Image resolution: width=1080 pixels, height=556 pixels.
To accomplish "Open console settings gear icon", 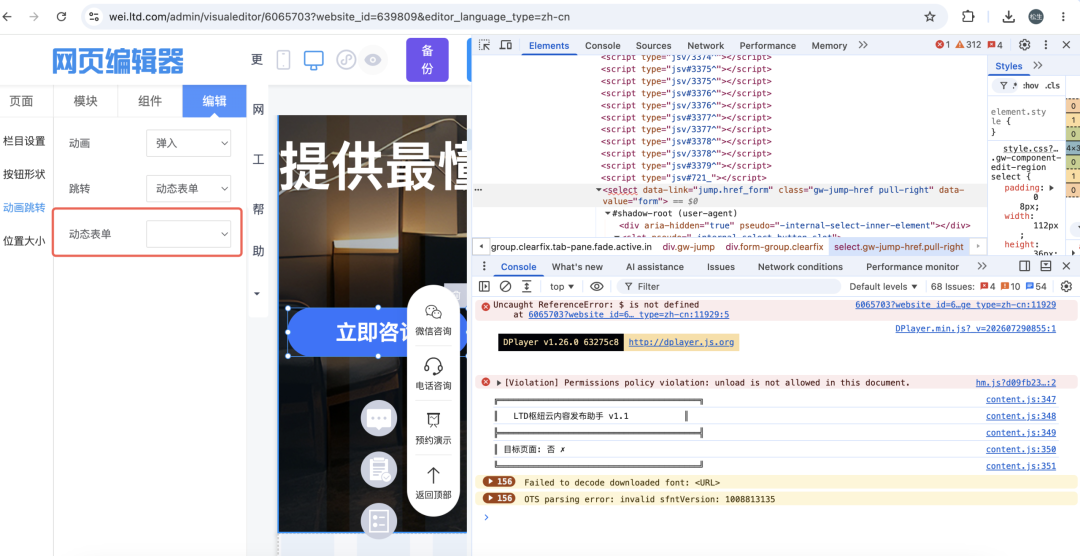I will [1066, 287].
